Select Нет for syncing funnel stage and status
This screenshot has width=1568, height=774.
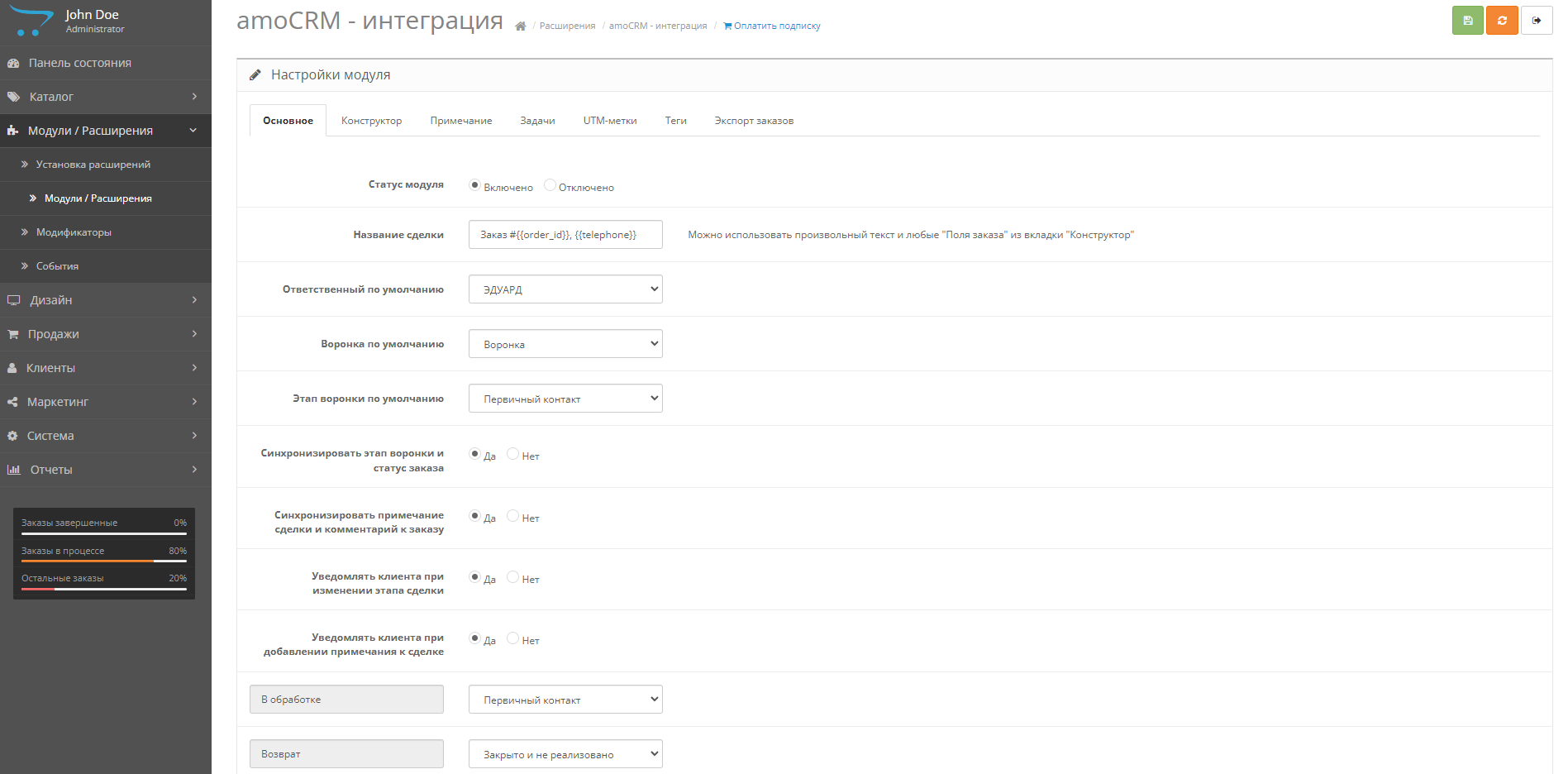(512, 454)
